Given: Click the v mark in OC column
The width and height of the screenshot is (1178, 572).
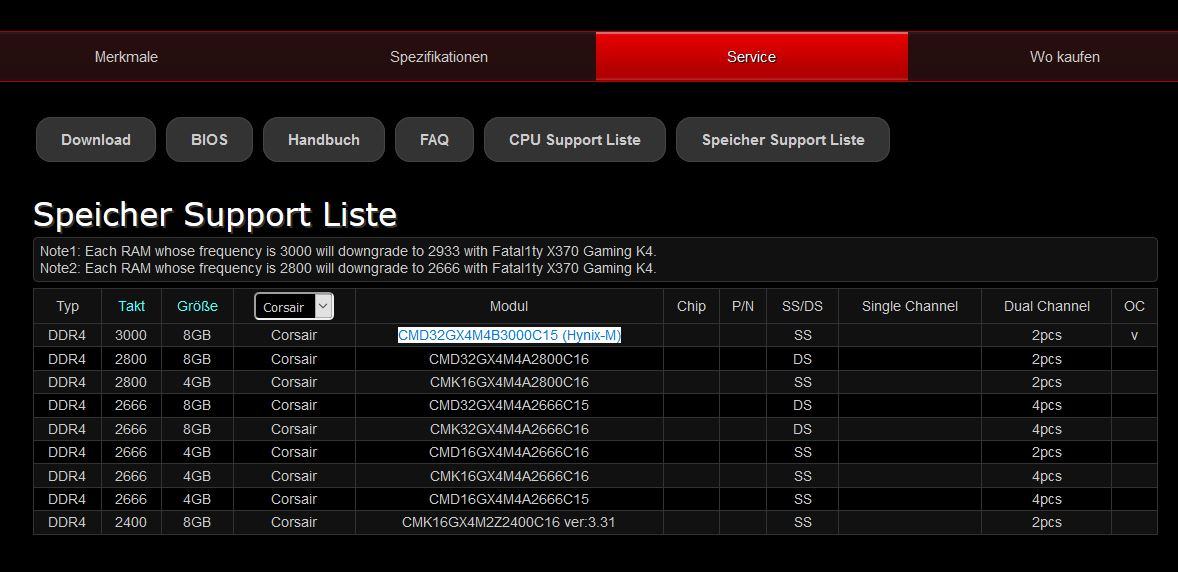Looking at the screenshot, I should [x=1134, y=336].
